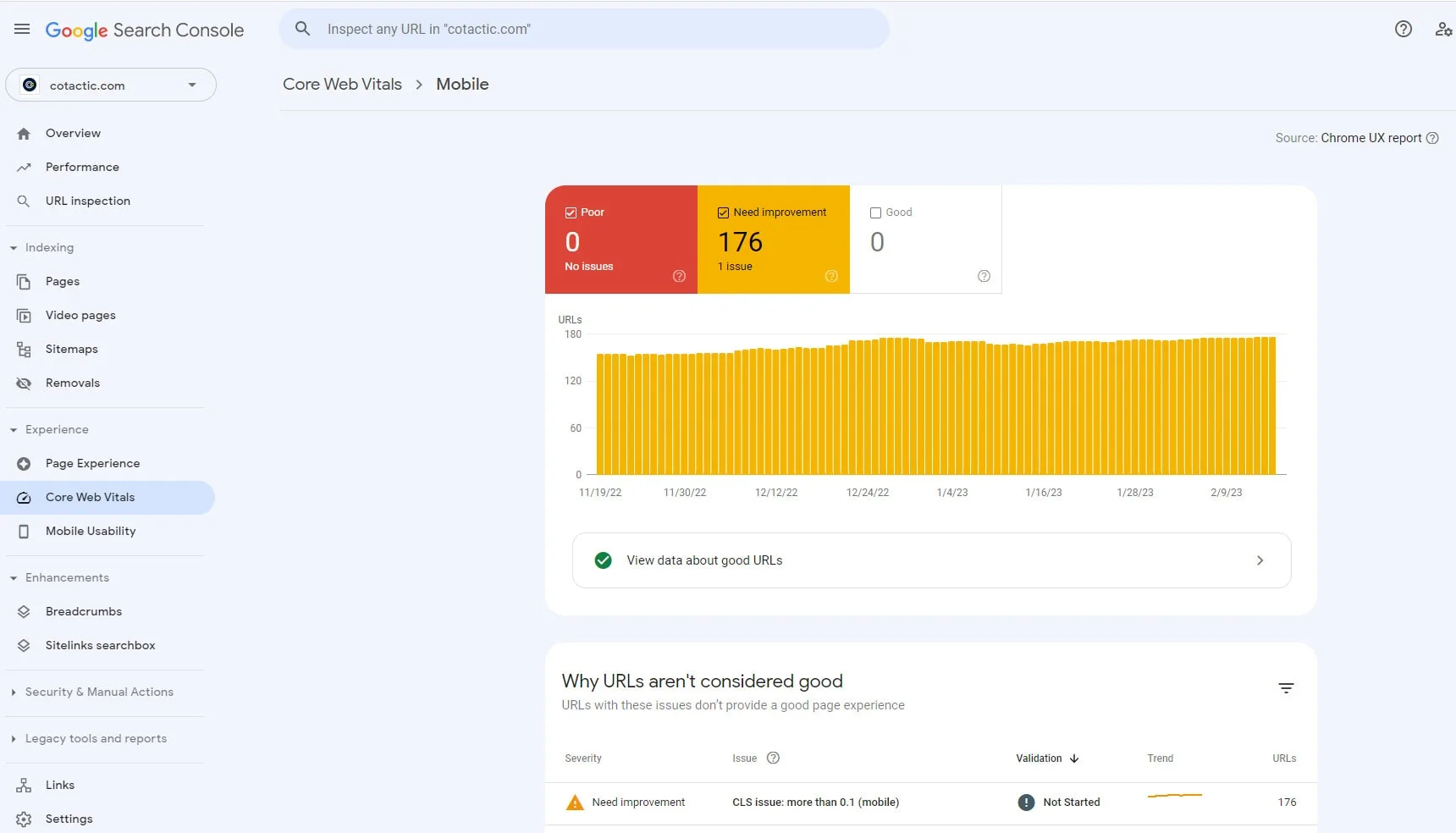Open the Removals report icon
Image resolution: width=1456 pixels, height=833 pixels.
pyautogui.click(x=25, y=383)
